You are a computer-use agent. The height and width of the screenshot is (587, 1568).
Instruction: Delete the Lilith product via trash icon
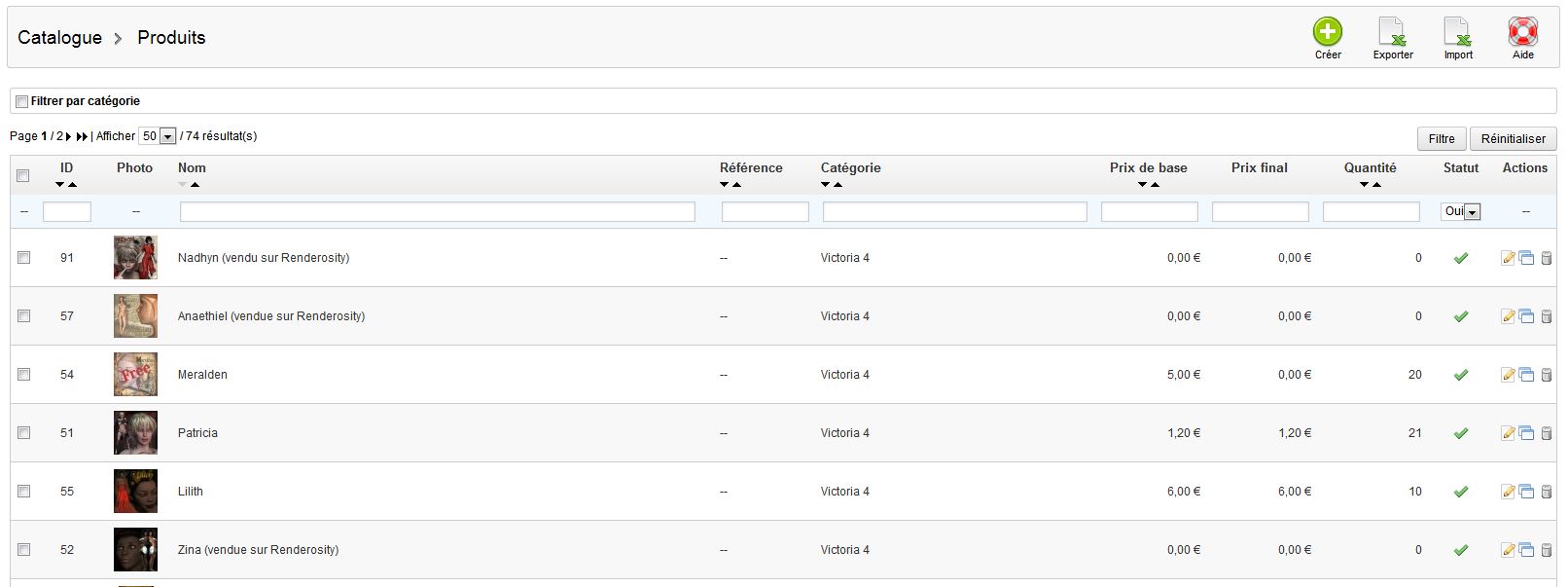coord(1546,492)
